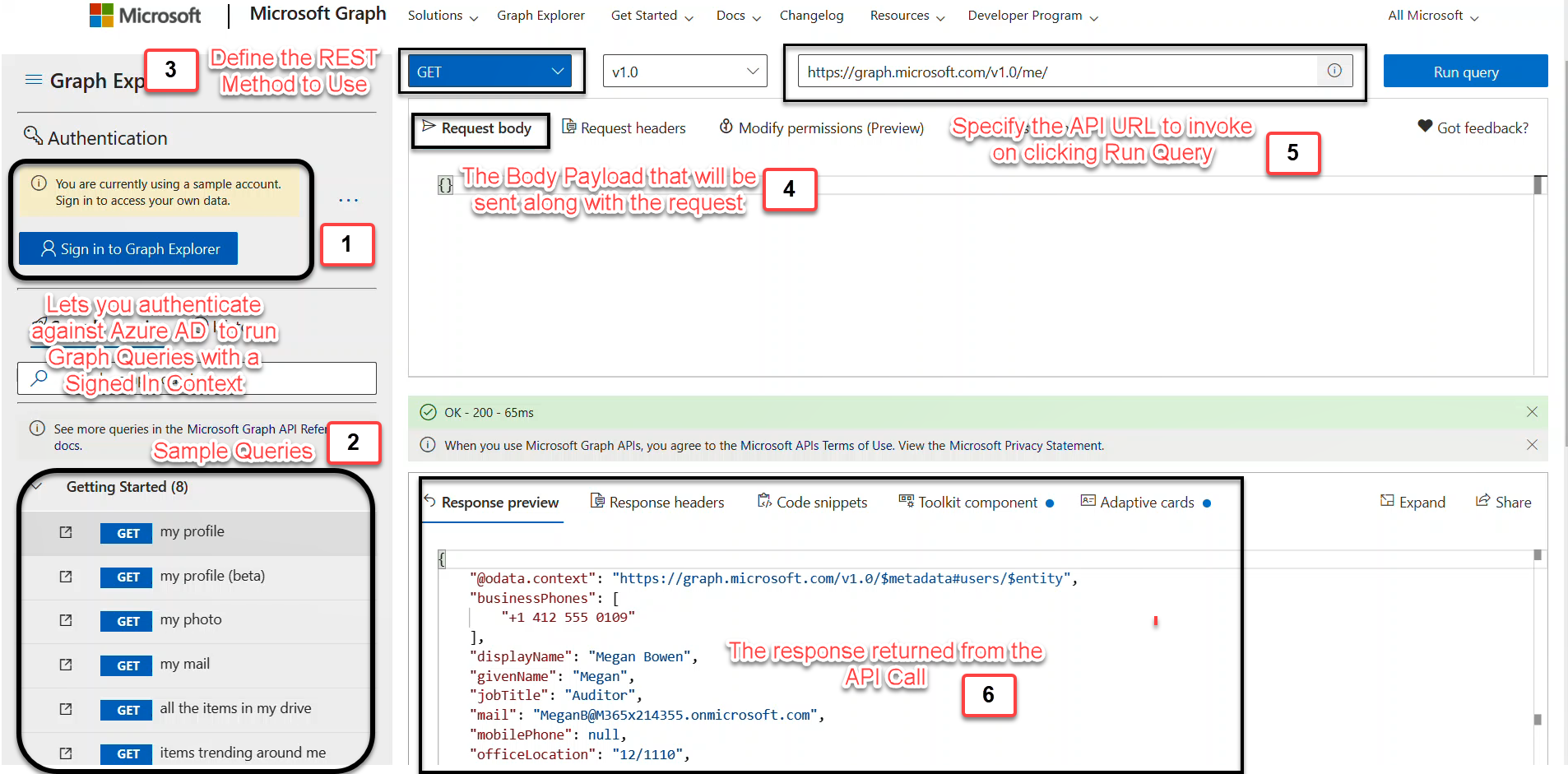1568x774 pixels.
Task: Click the request body scrollbar thumb
Action: [x=1538, y=185]
